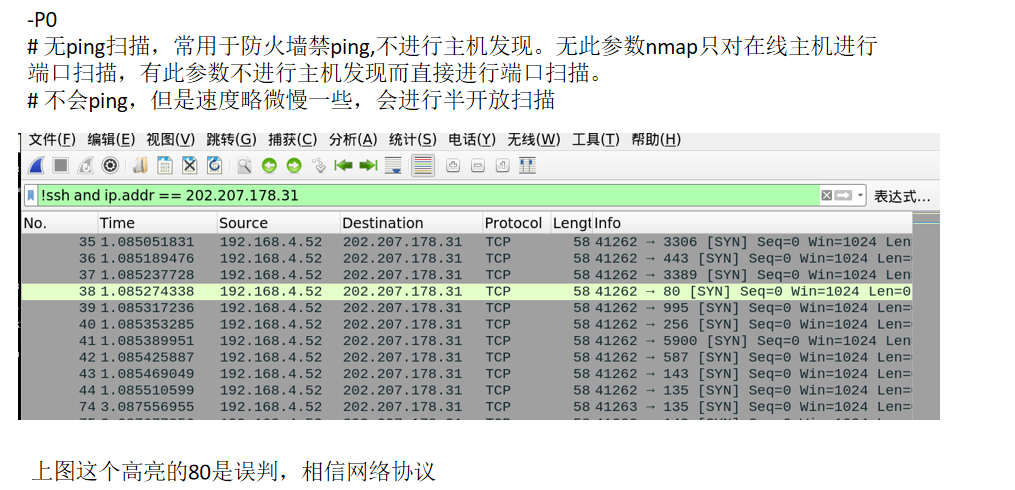Jump to the first packet

(x=343, y=166)
